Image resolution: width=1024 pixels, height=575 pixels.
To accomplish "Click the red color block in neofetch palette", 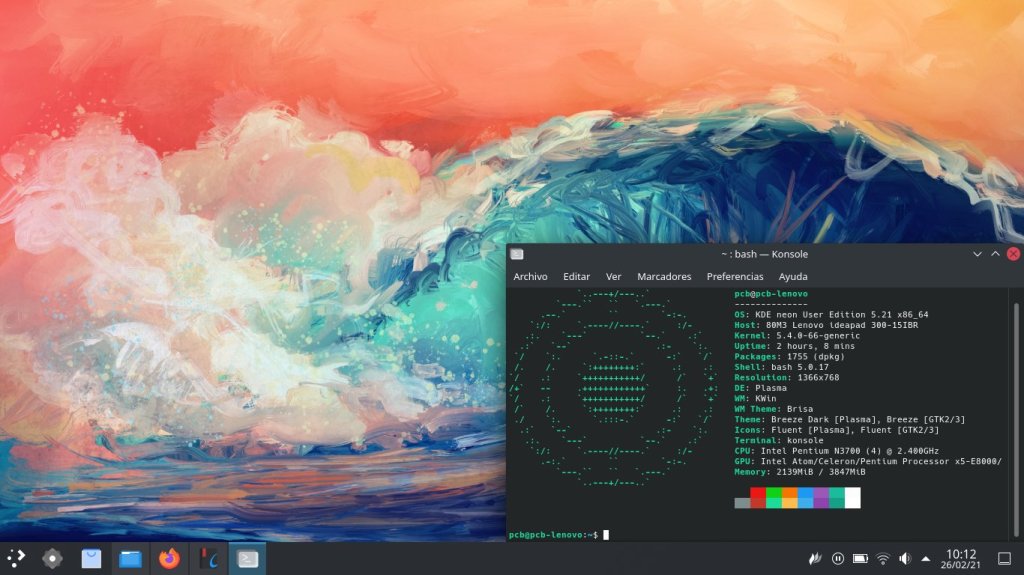I will coord(758,497).
